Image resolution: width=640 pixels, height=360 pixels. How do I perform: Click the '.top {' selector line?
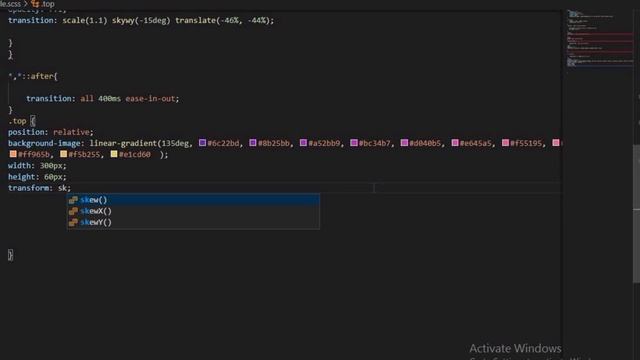pos(22,121)
